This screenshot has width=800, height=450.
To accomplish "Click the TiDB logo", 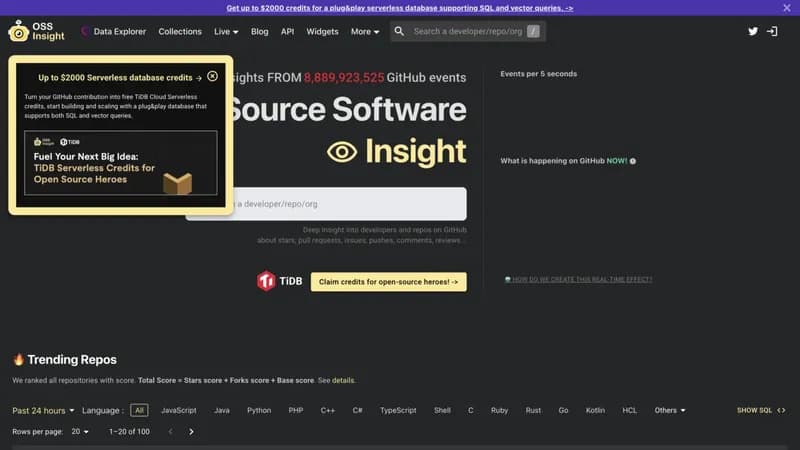I will [279, 281].
